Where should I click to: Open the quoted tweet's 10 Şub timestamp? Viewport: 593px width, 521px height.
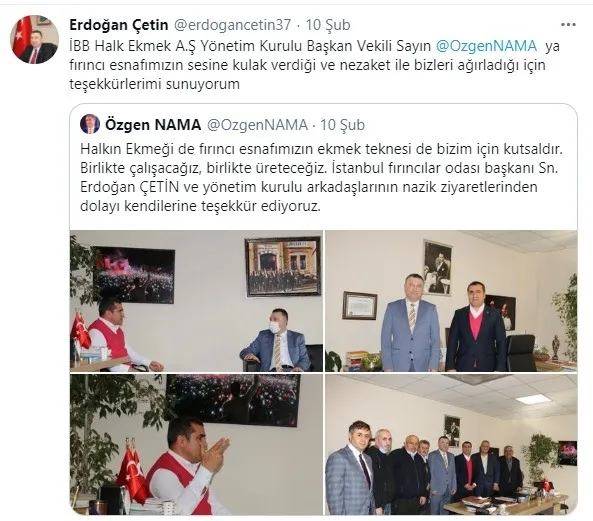tap(343, 125)
